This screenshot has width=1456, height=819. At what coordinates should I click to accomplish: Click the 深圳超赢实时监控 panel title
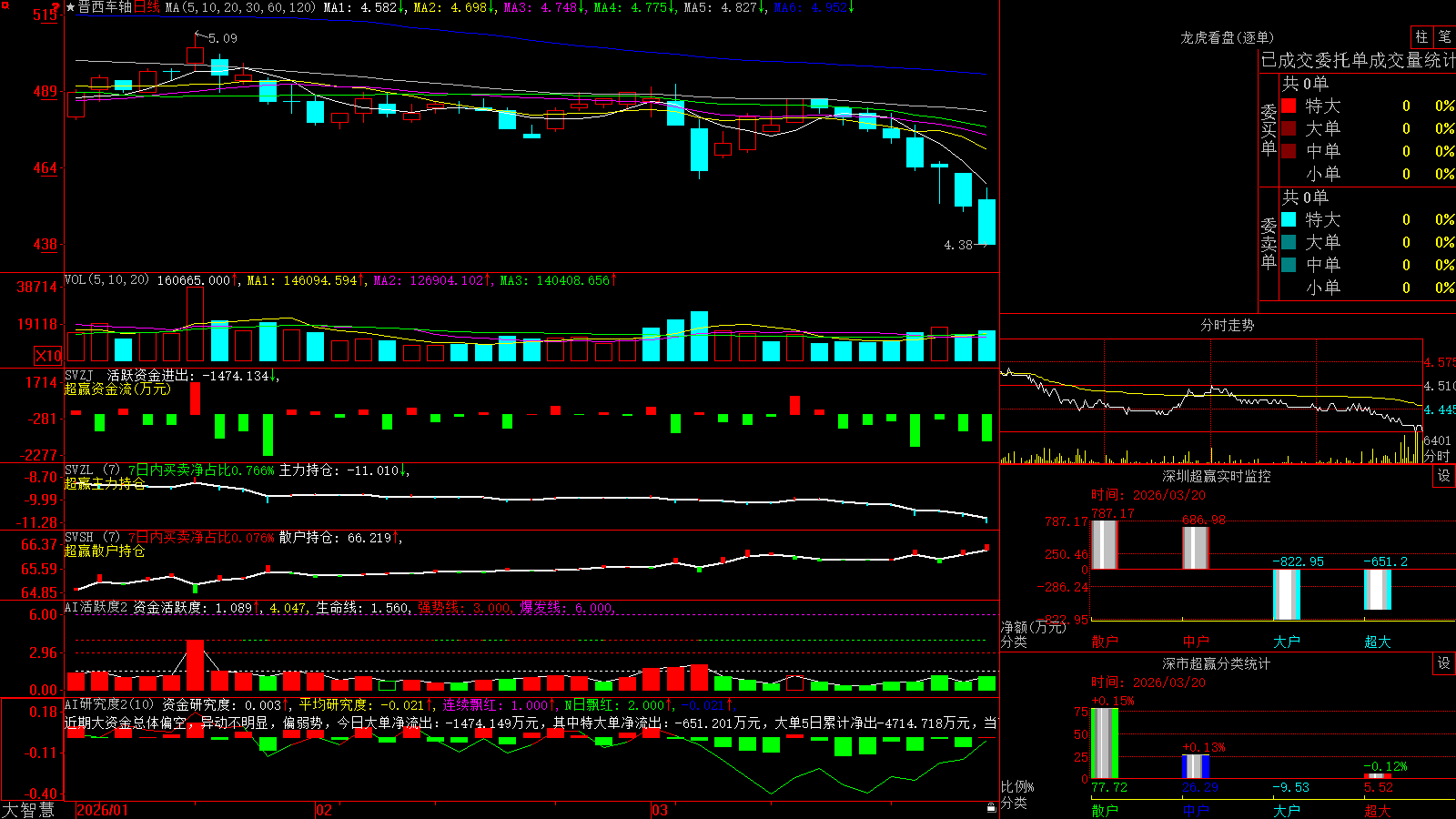[x=1217, y=476]
